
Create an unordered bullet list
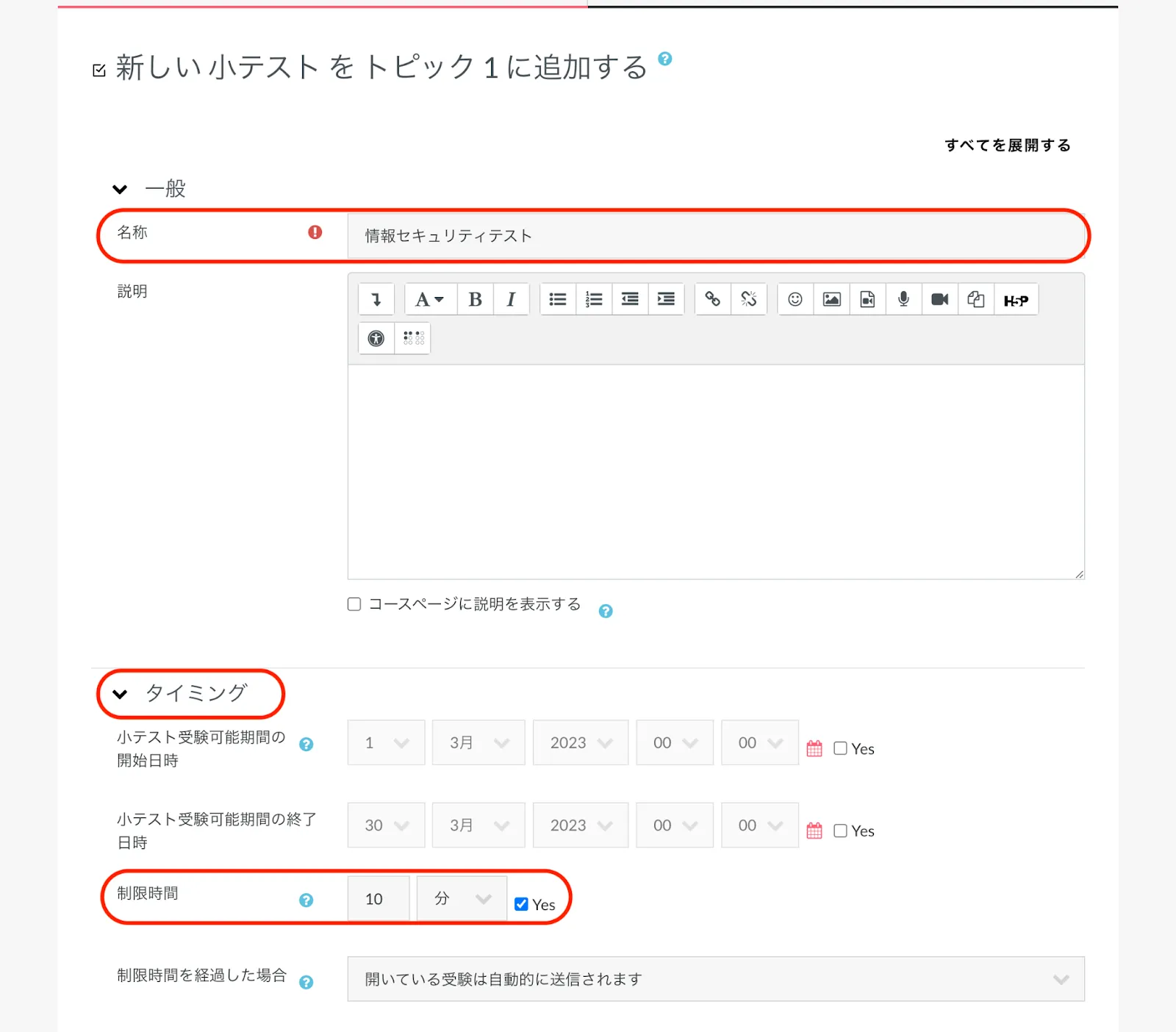point(558,299)
